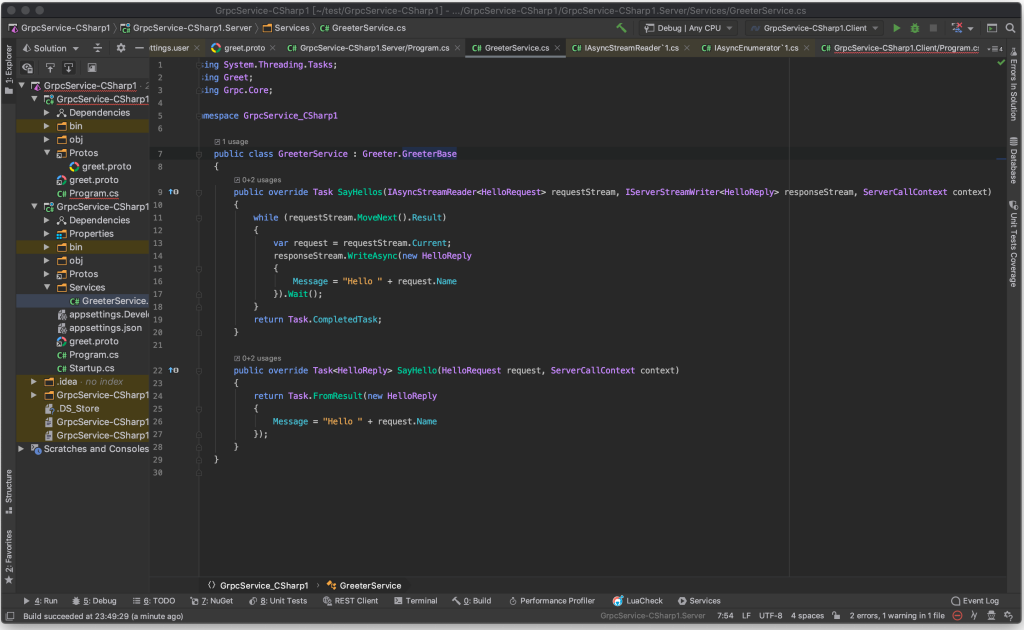The height and width of the screenshot is (630, 1024).
Task: Open the VCS actions dropdown arrow in toolbar
Action: click(970, 29)
